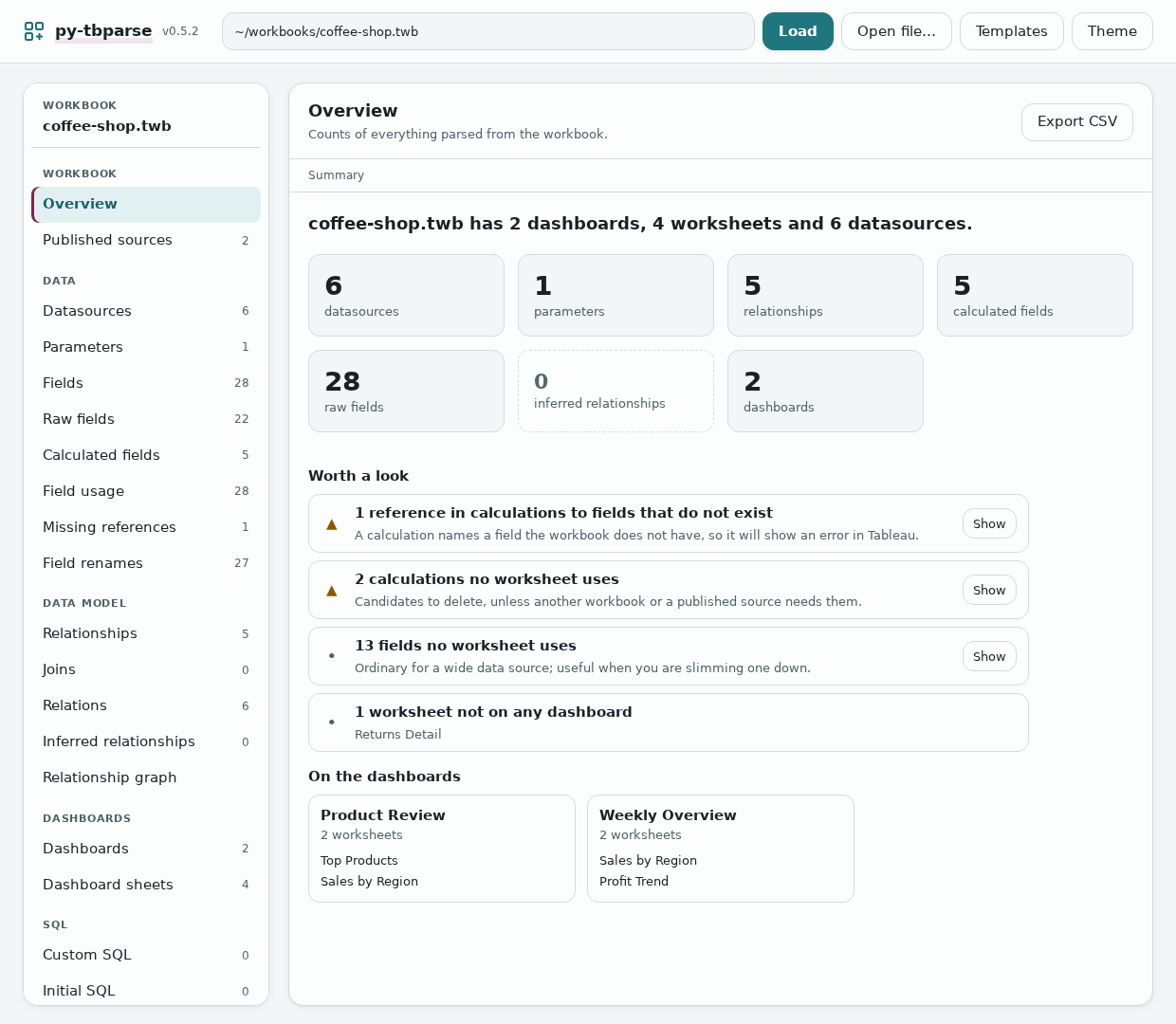This screenshot has width=1176, height=1024.
Task: Open the Fields sidebar item
Action: (x=146, y=384)
